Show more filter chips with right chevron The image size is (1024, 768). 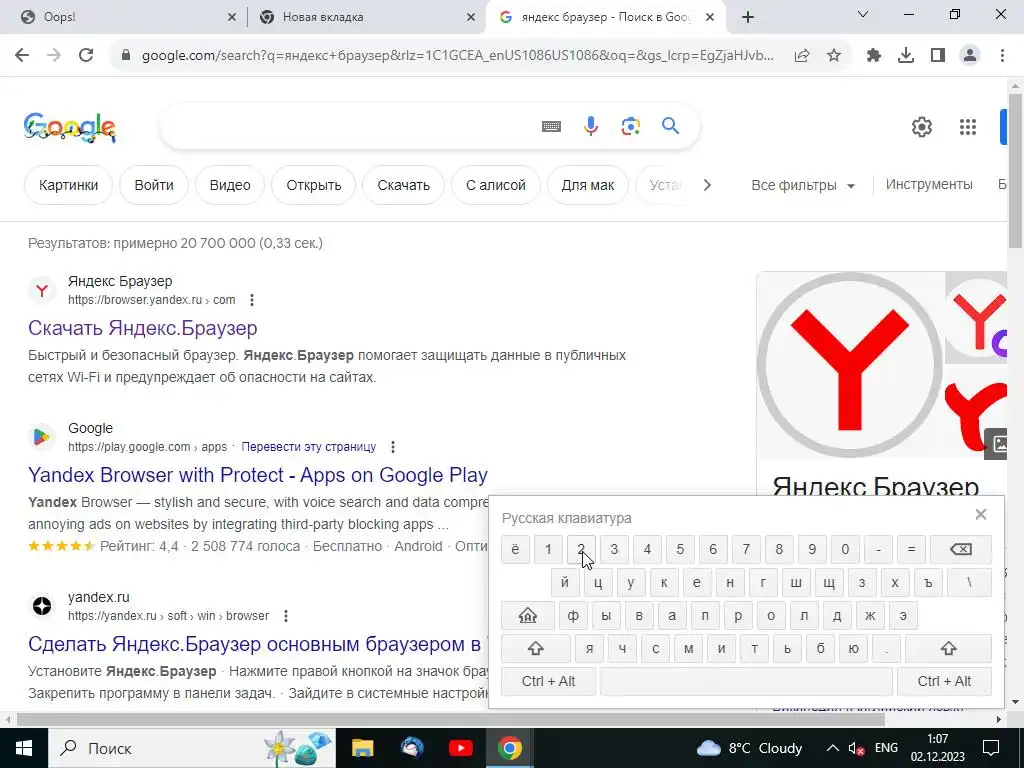[707, 185]
